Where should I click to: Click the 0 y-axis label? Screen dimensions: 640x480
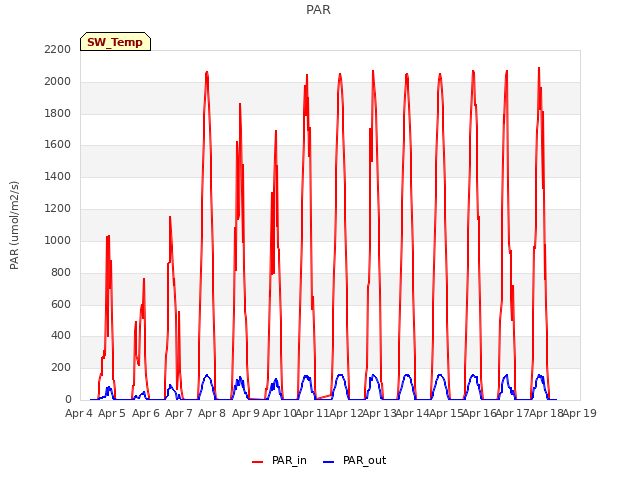(x=68, y=399)
